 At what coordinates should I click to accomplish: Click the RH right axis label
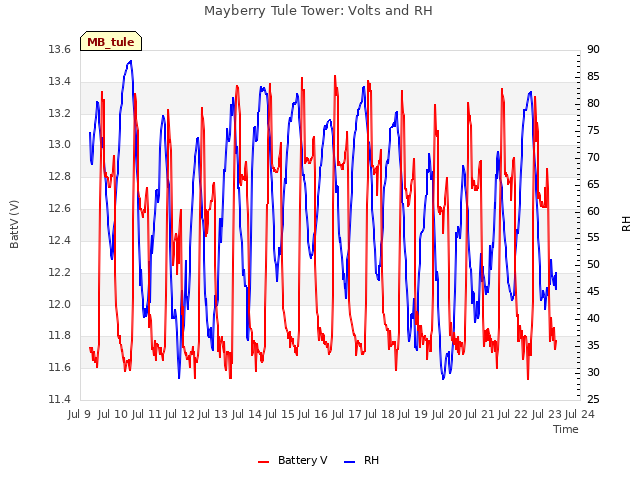[626, 224]
